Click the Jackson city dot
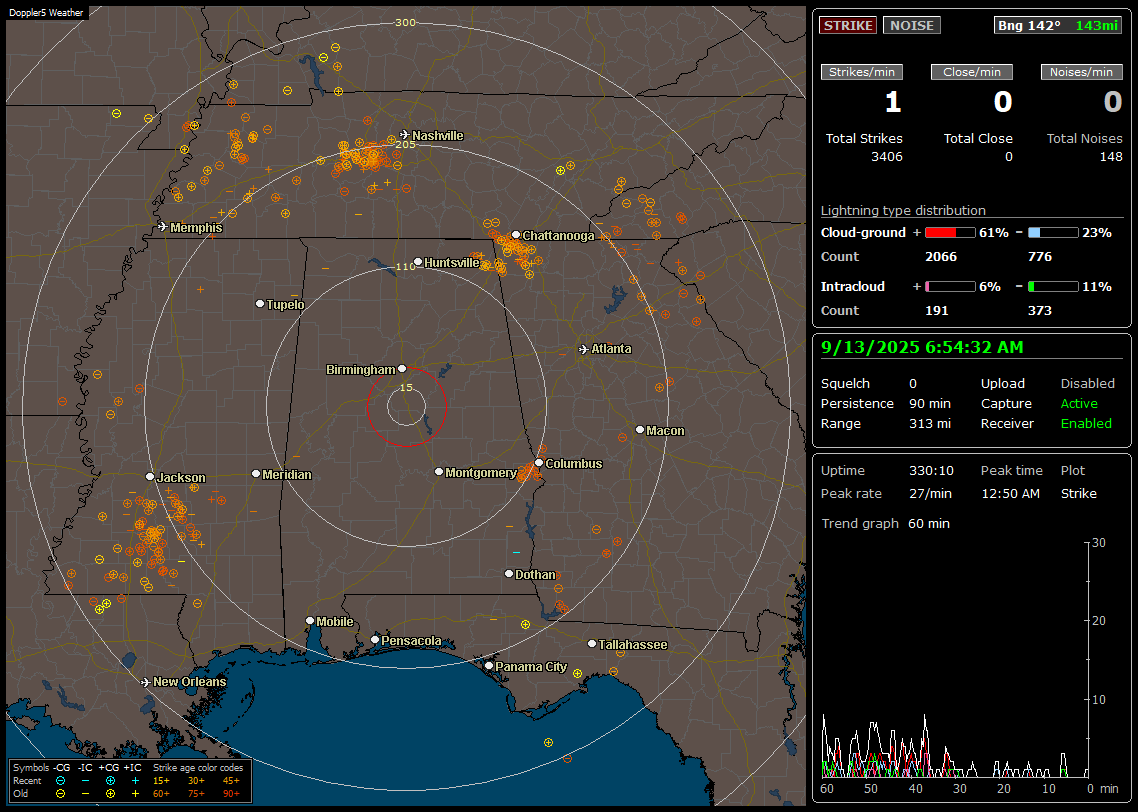 click(x=150, y=477)
